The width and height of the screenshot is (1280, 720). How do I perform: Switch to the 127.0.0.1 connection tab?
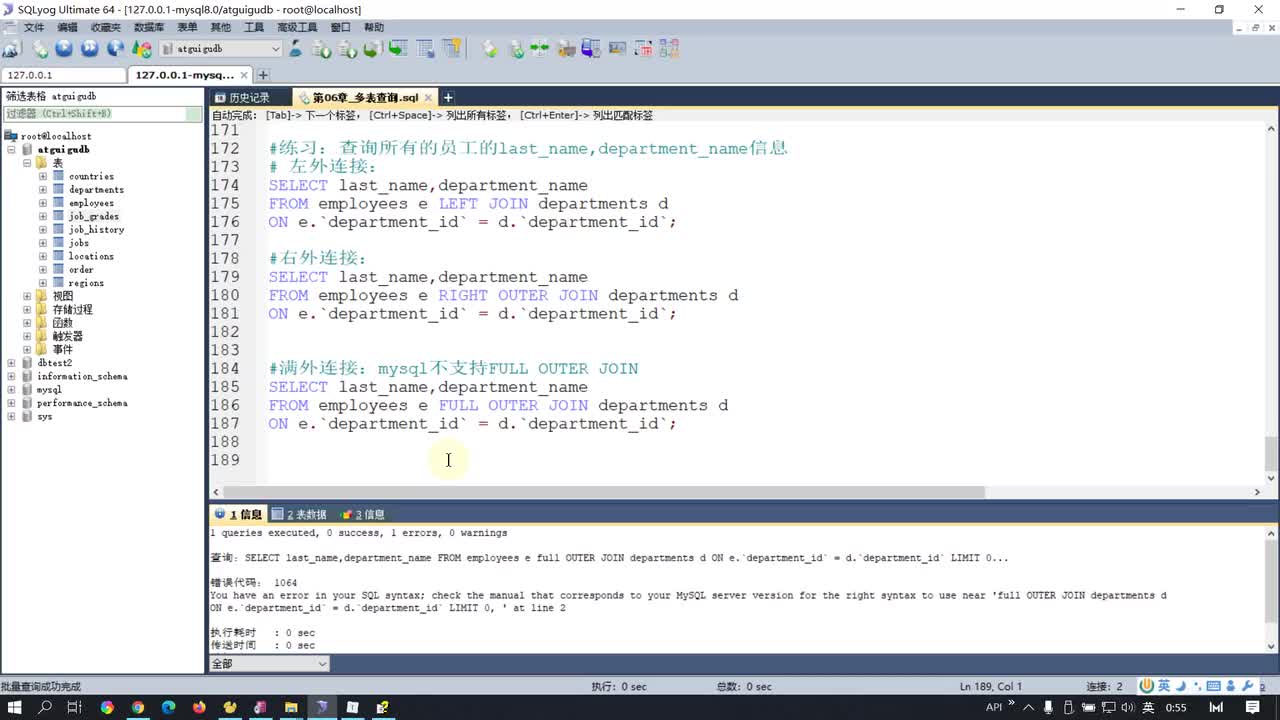pos(62,75)
